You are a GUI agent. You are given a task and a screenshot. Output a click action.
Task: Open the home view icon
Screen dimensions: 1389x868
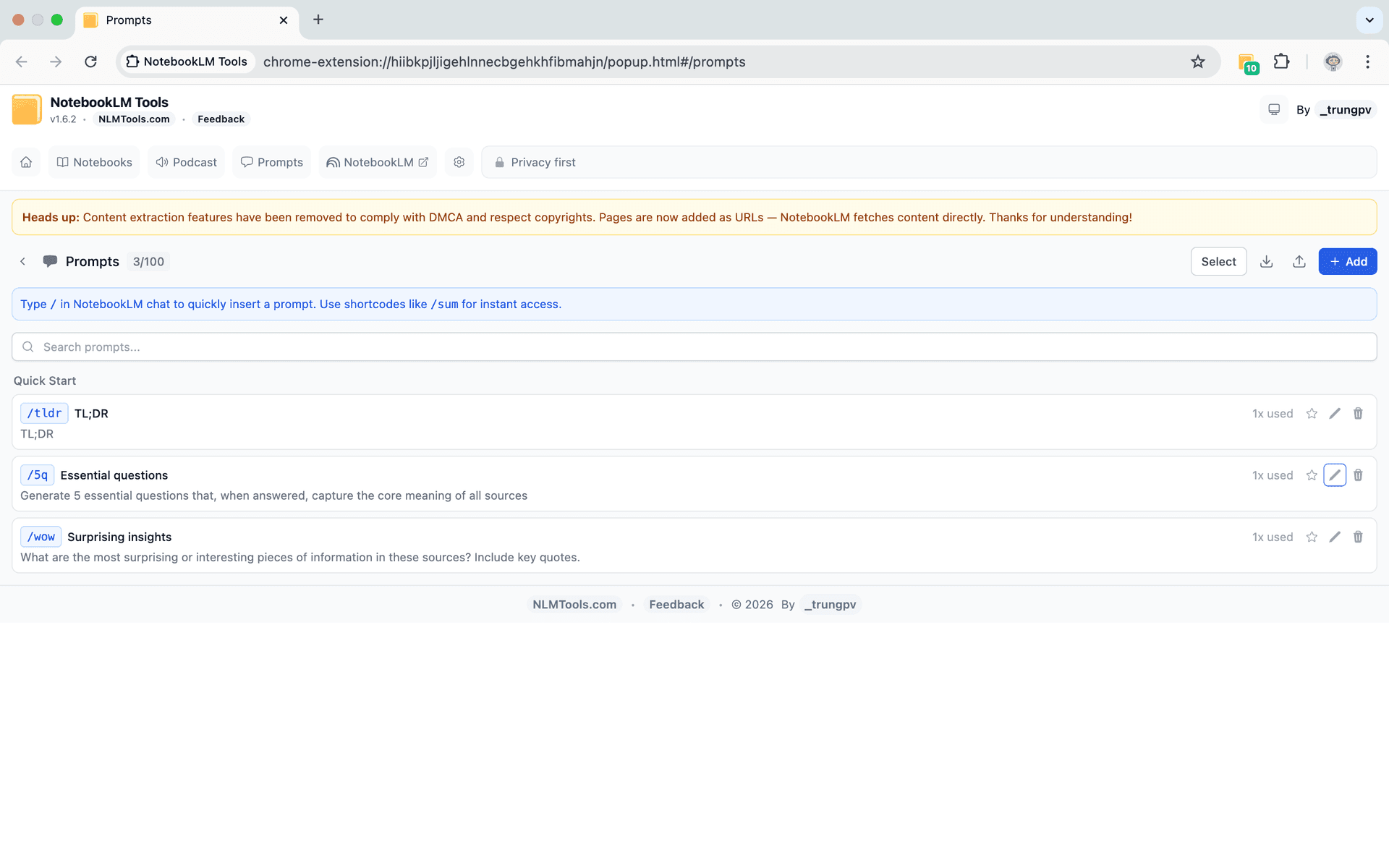click(26, 162)
